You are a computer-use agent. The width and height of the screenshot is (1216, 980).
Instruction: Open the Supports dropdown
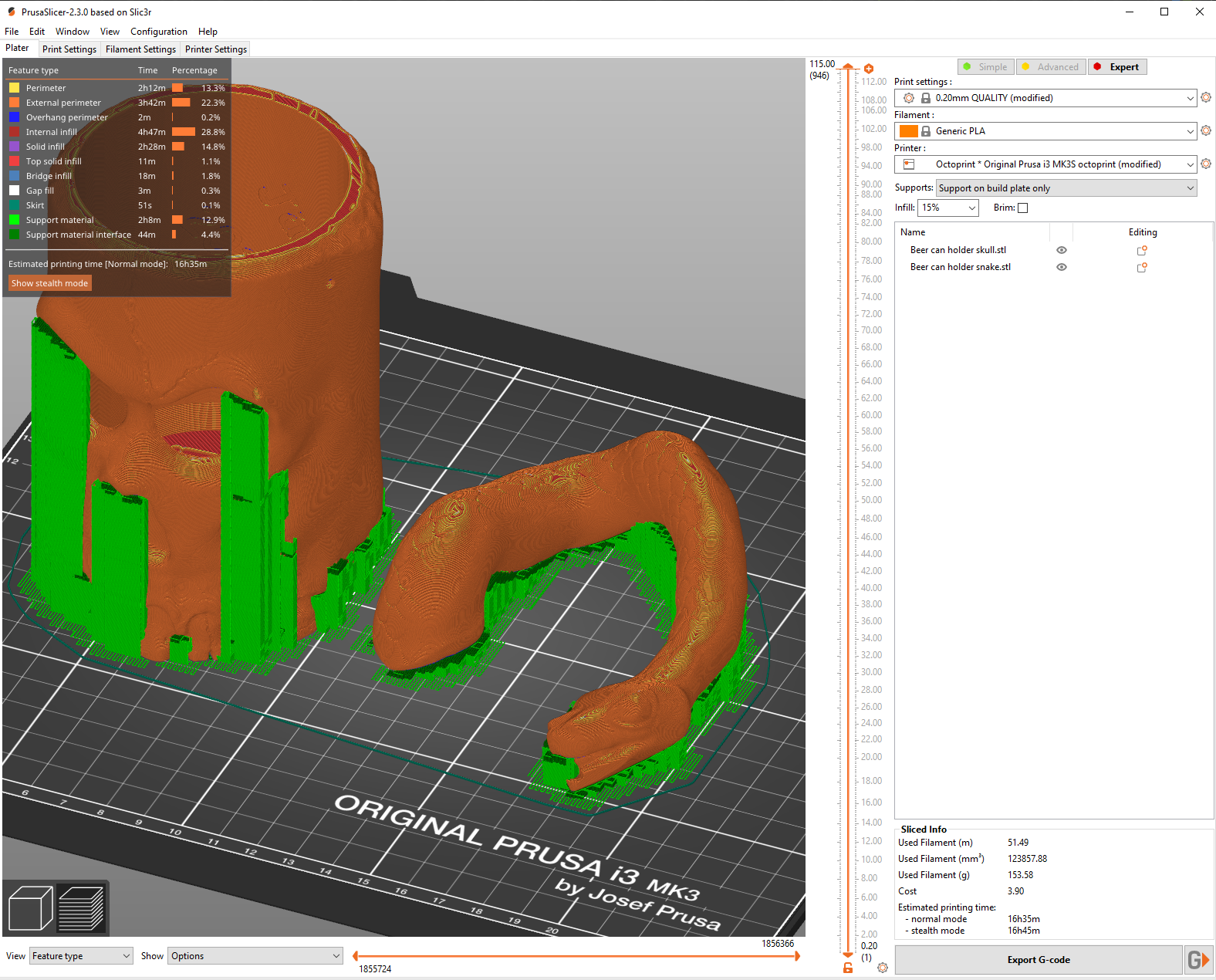click(x=1066, y=188)
